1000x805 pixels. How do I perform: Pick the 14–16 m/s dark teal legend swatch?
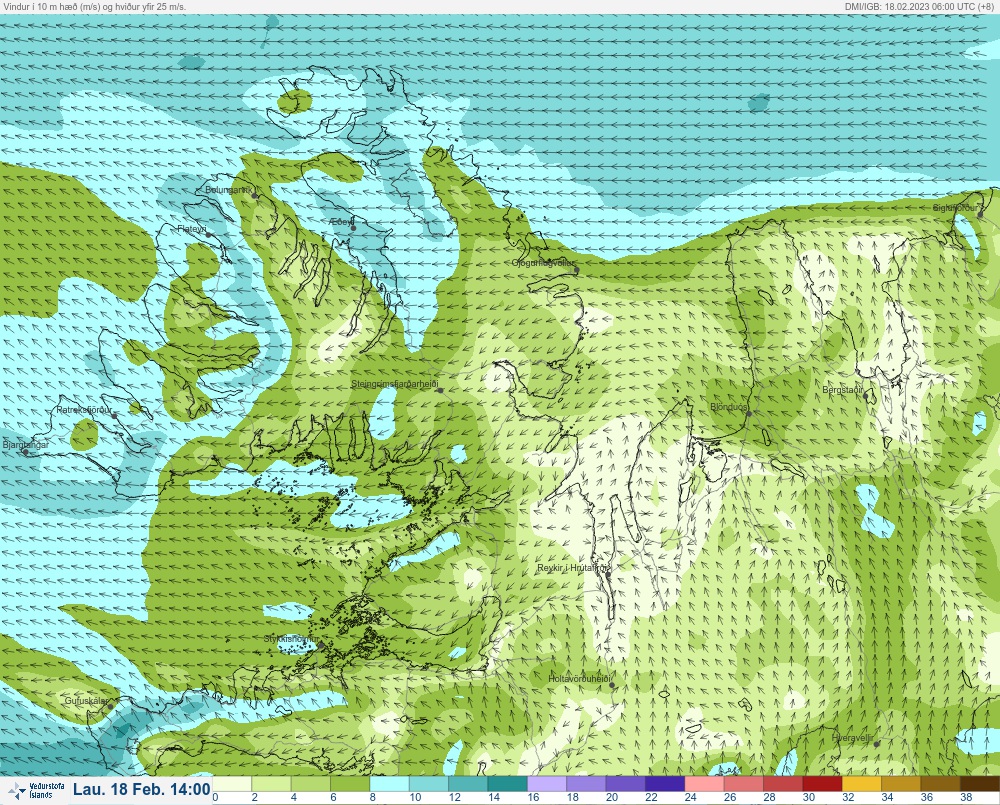[508, 784]
